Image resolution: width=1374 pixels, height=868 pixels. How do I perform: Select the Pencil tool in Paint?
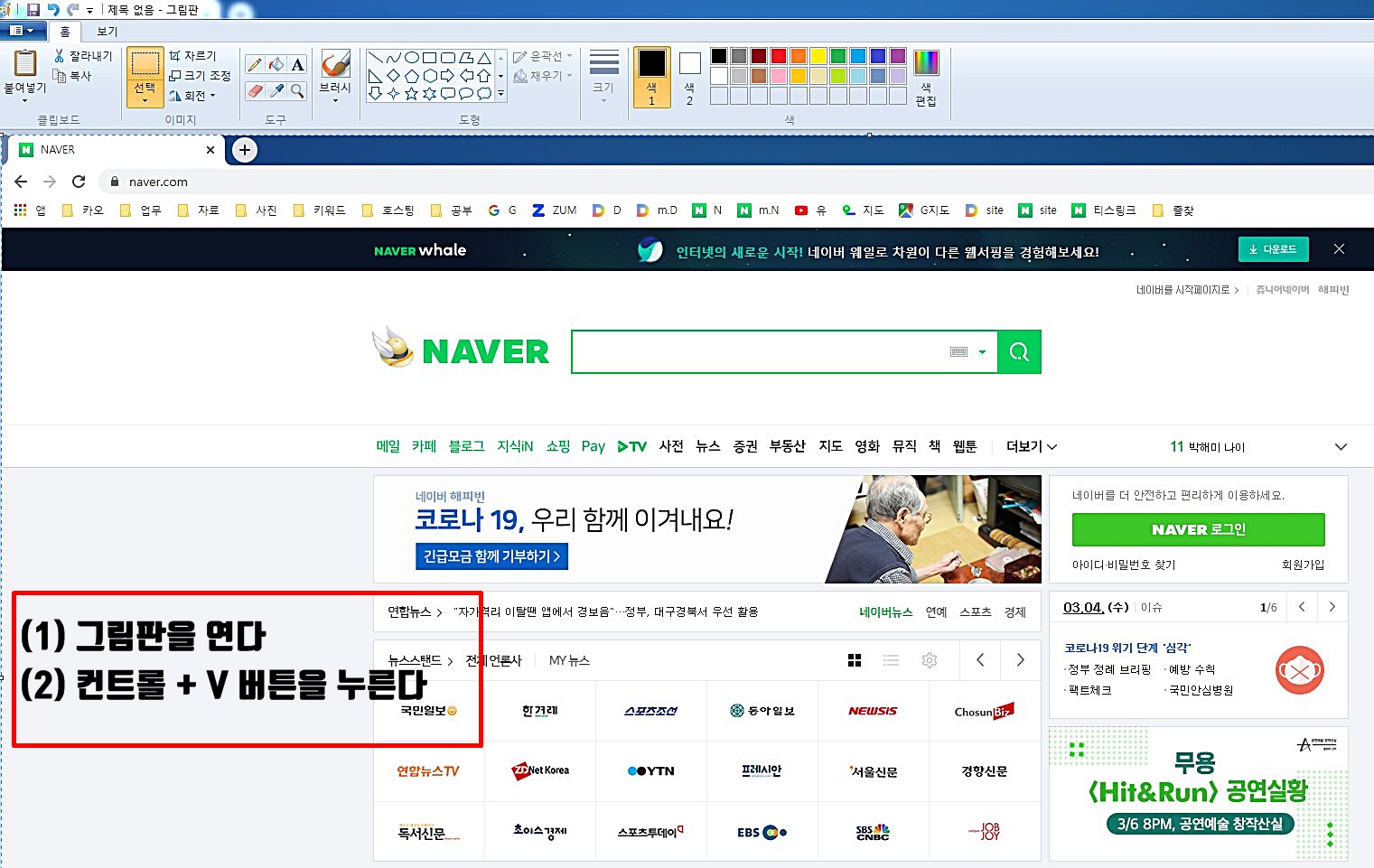(x=255, y=64)
